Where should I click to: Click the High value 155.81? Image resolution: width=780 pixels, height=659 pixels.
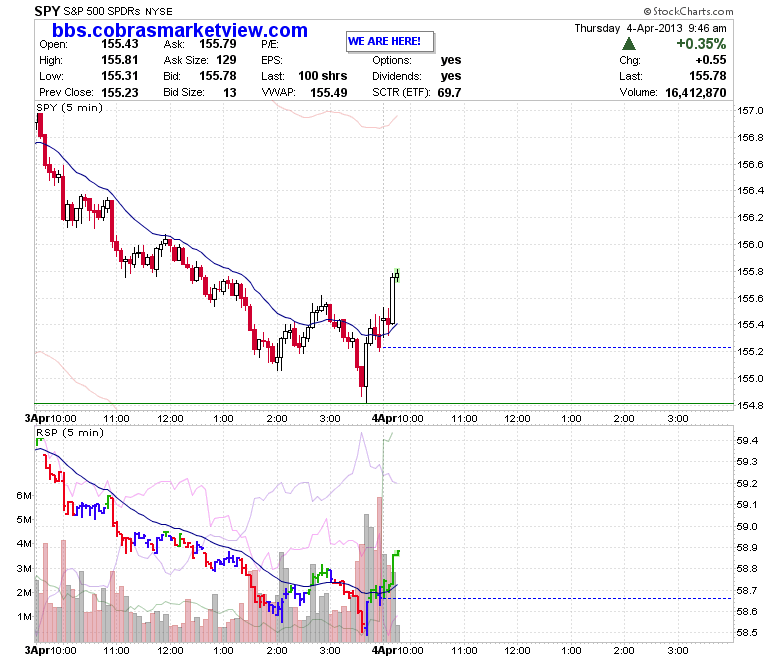click(x=119, y=60)
